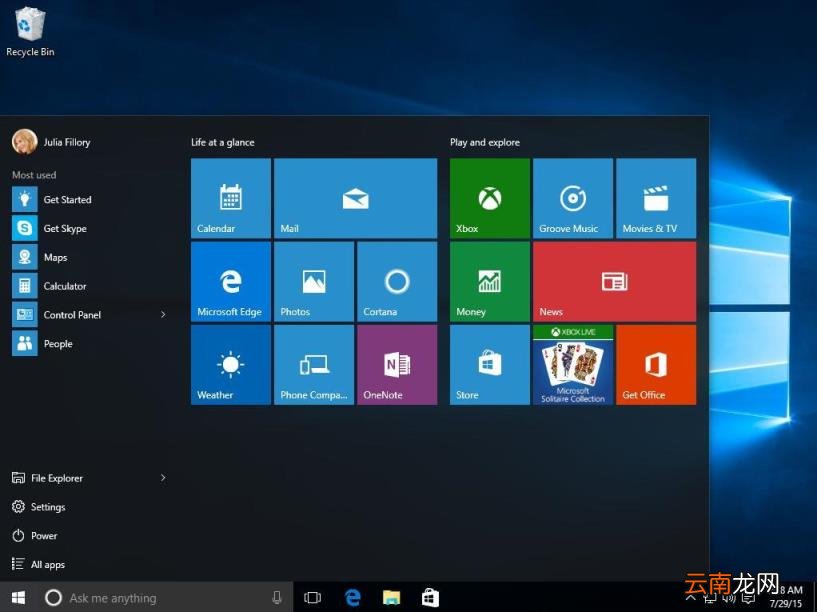Open the Photos tile
The height and width of the screenshot is (612, 817).
(314, 281)
